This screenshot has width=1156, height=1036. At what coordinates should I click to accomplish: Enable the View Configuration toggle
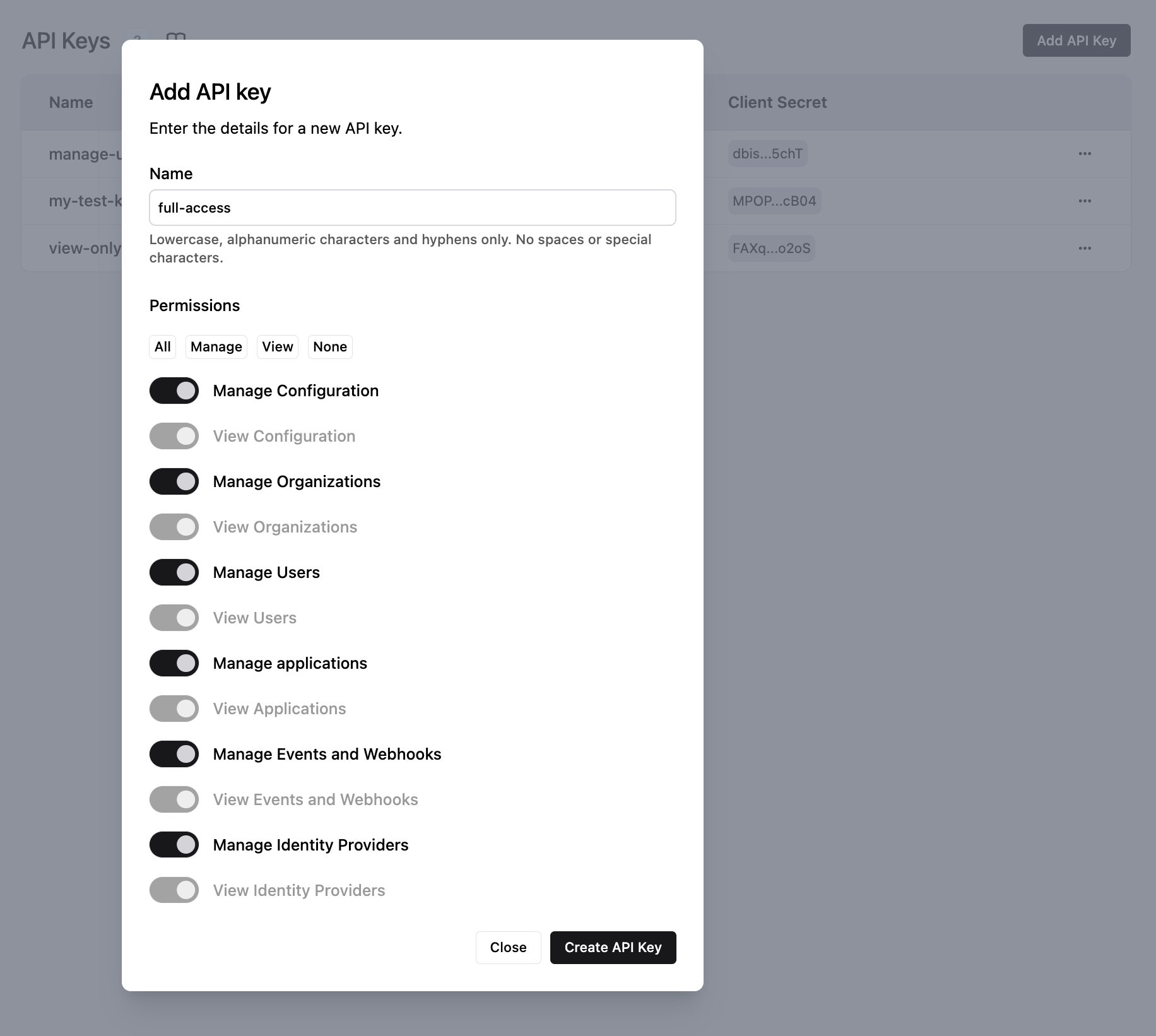(x=174, y=435)
